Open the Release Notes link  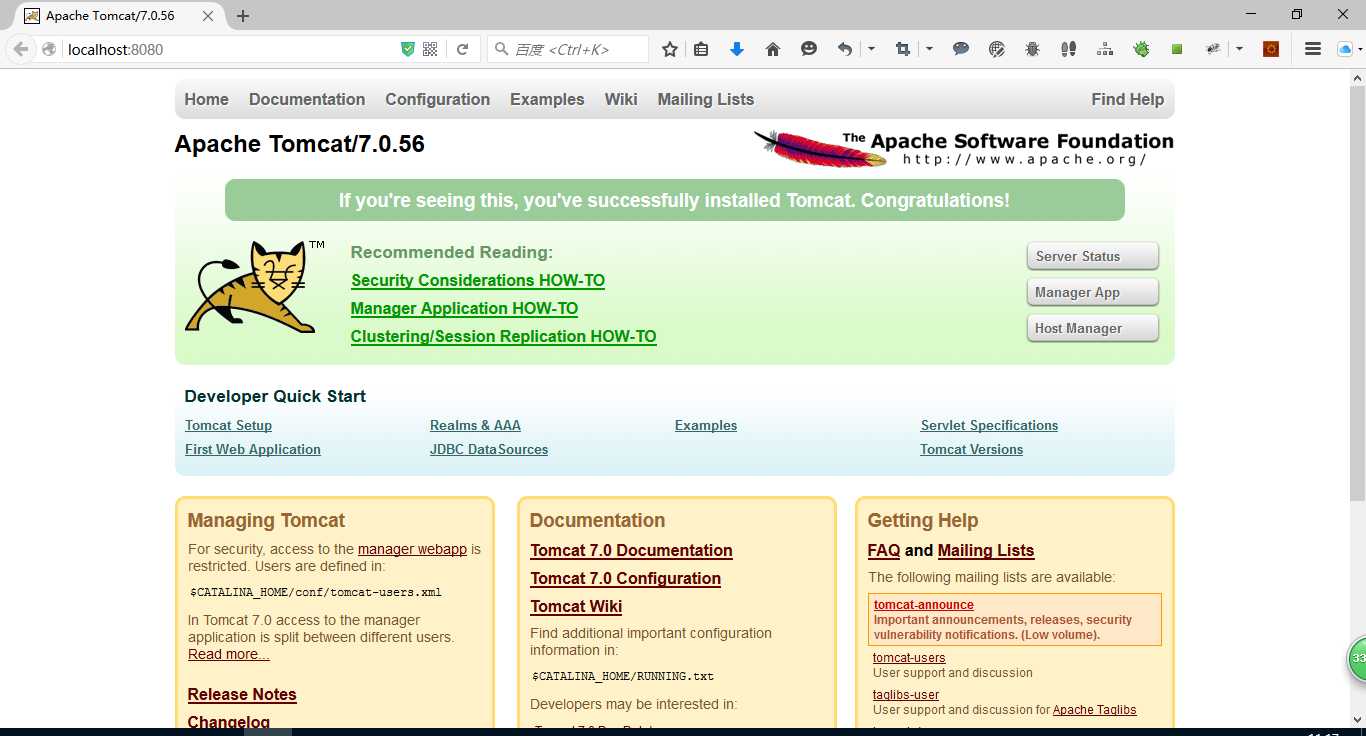(242, 695)
